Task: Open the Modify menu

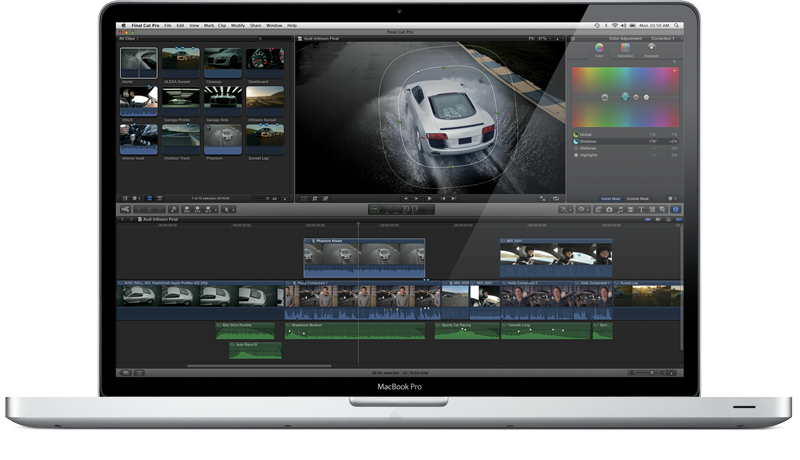Action: click(x=238, y=25)
